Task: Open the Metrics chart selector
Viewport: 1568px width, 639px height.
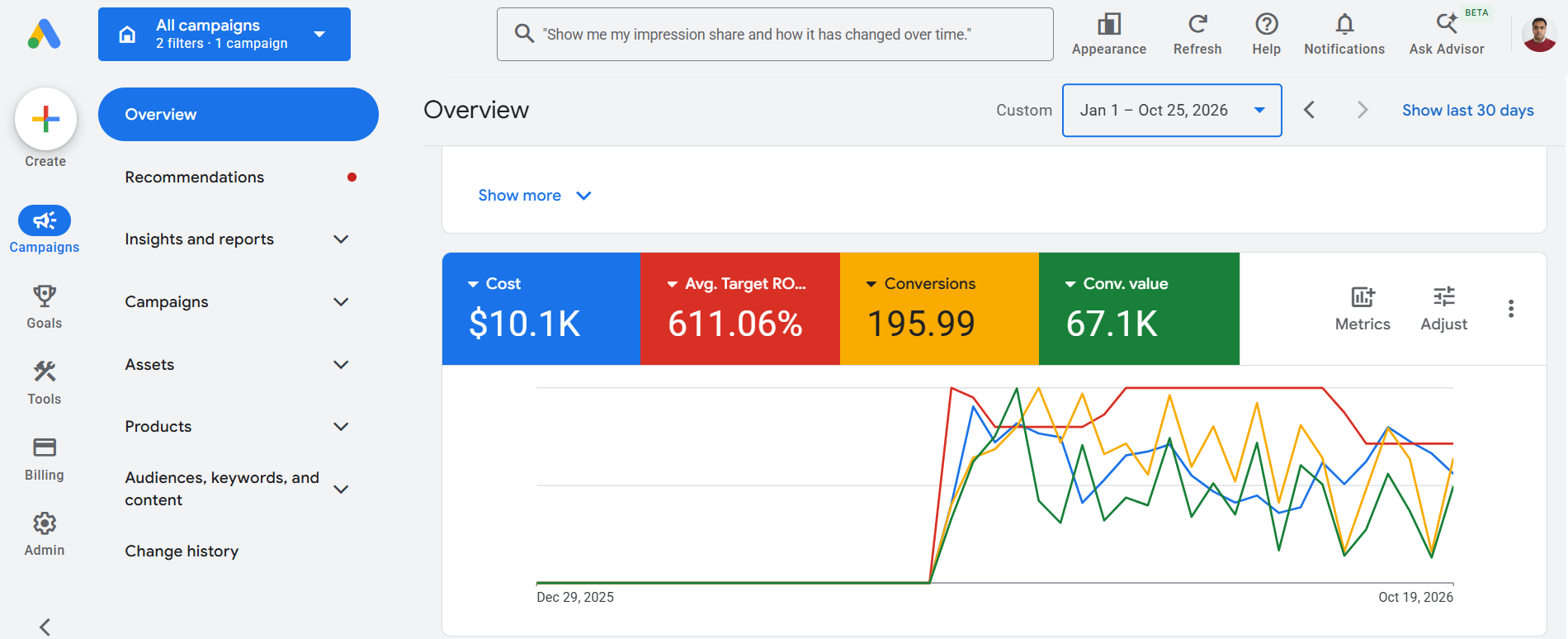Action: coord(1363,309)
